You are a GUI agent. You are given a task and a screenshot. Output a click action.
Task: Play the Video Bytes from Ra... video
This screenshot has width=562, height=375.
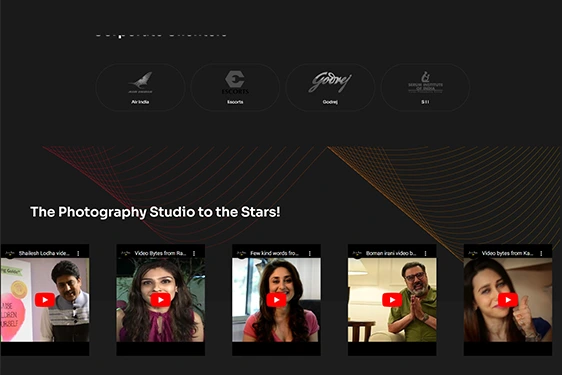click(x=160, y=300)
